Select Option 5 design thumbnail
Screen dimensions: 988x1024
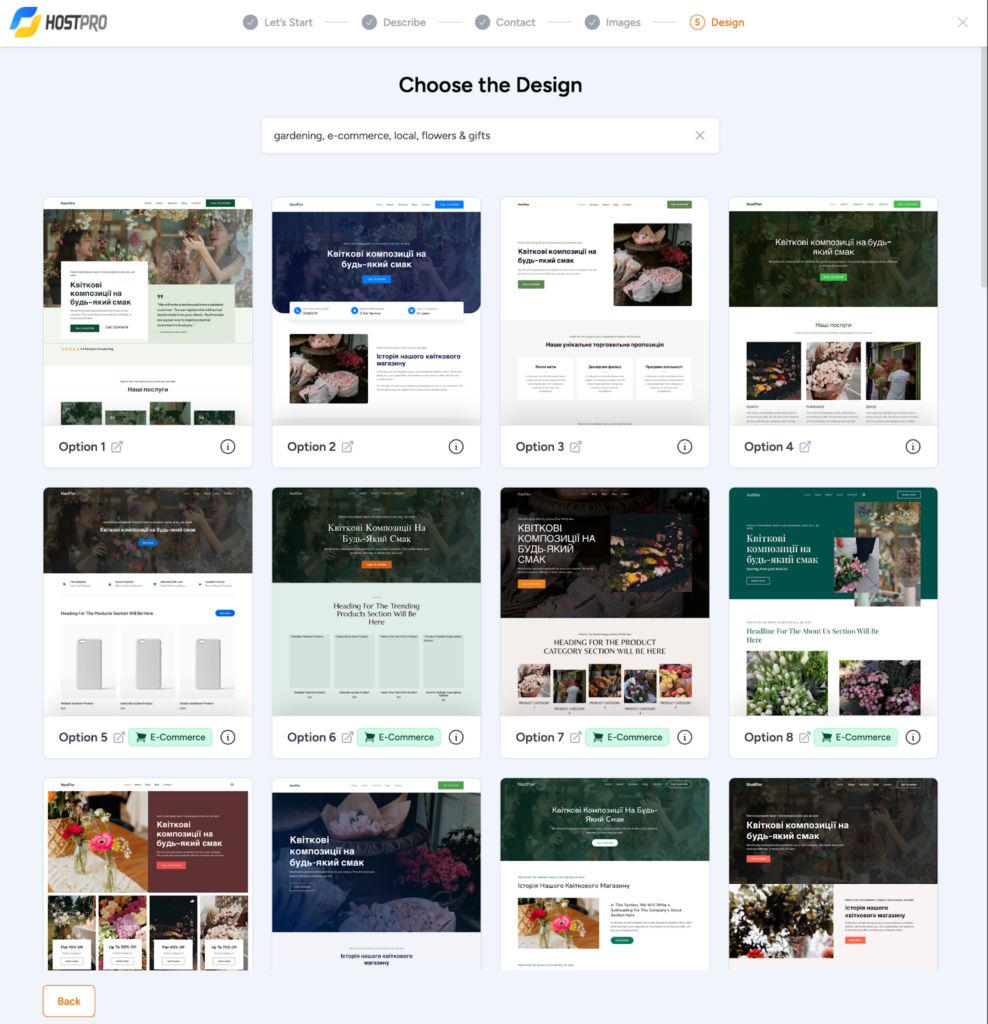148,602
